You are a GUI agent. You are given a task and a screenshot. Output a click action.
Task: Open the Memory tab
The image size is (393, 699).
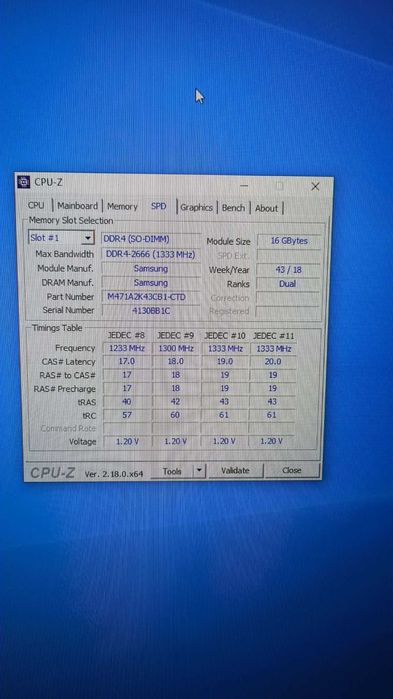coord(122,206)
